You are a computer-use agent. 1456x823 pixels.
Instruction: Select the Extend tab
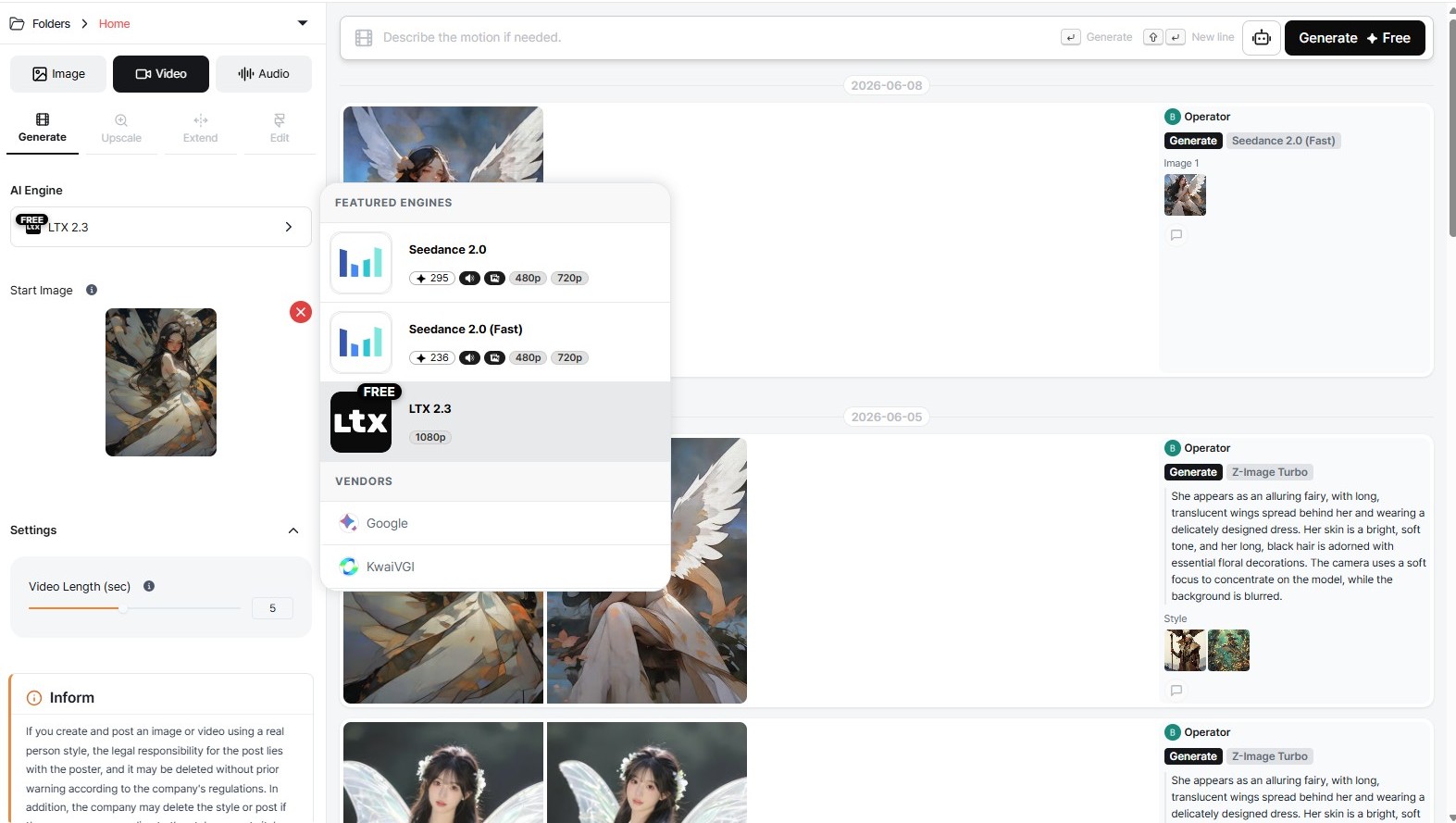(x=200, y=129)
